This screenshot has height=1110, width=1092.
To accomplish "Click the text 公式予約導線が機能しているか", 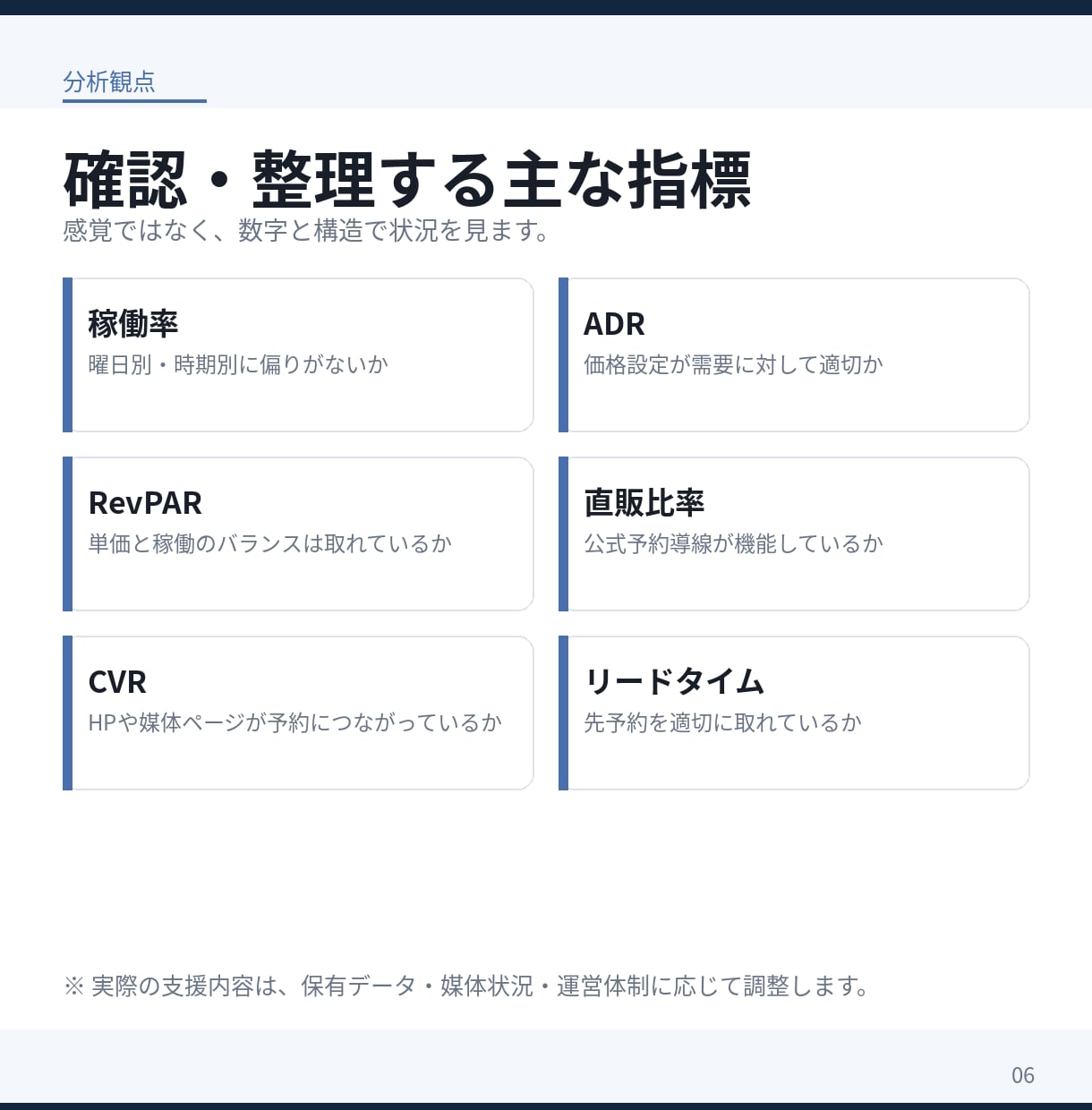I will coord(733,543).
